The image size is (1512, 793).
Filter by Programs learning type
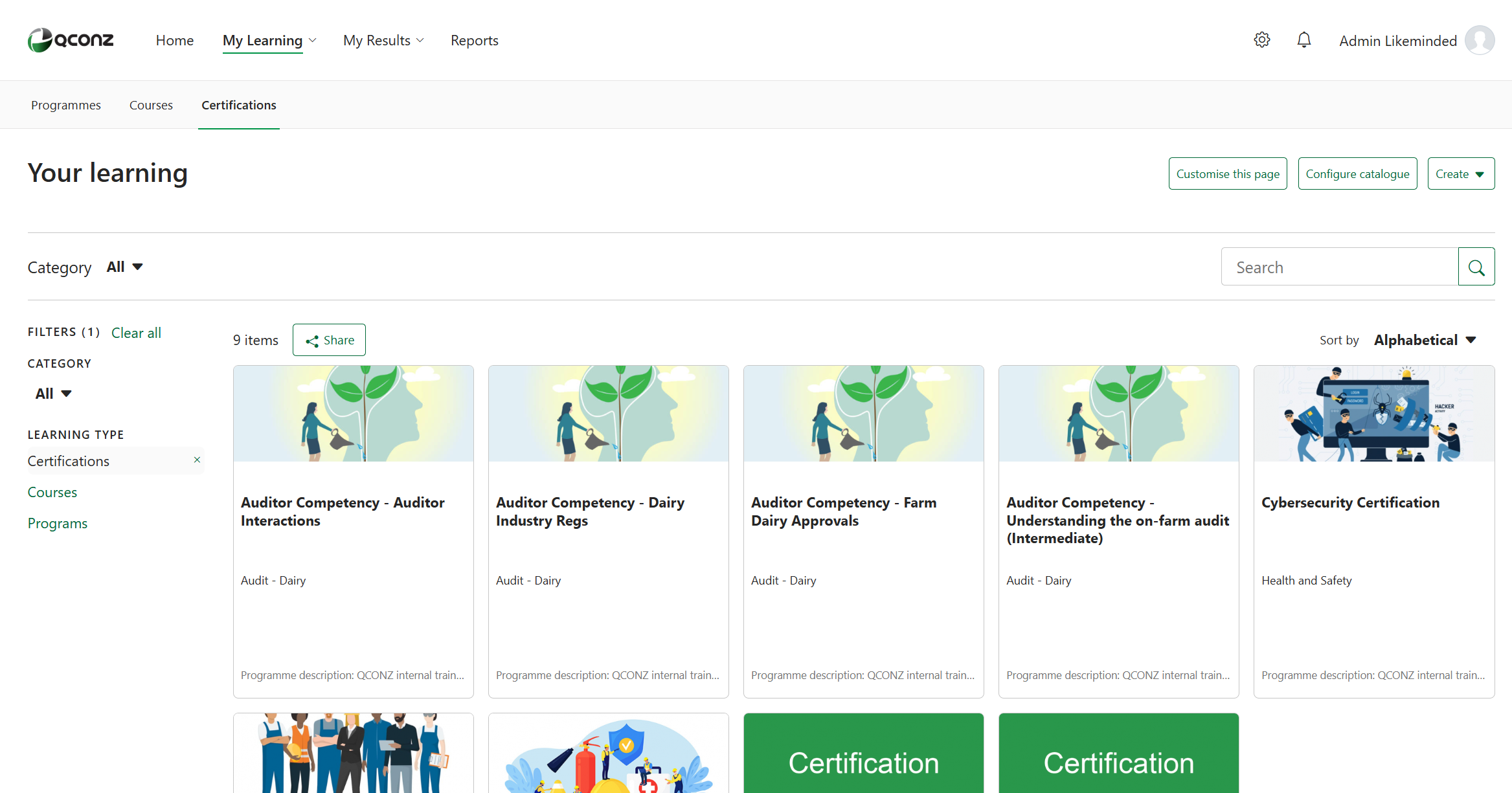point(58,523)
